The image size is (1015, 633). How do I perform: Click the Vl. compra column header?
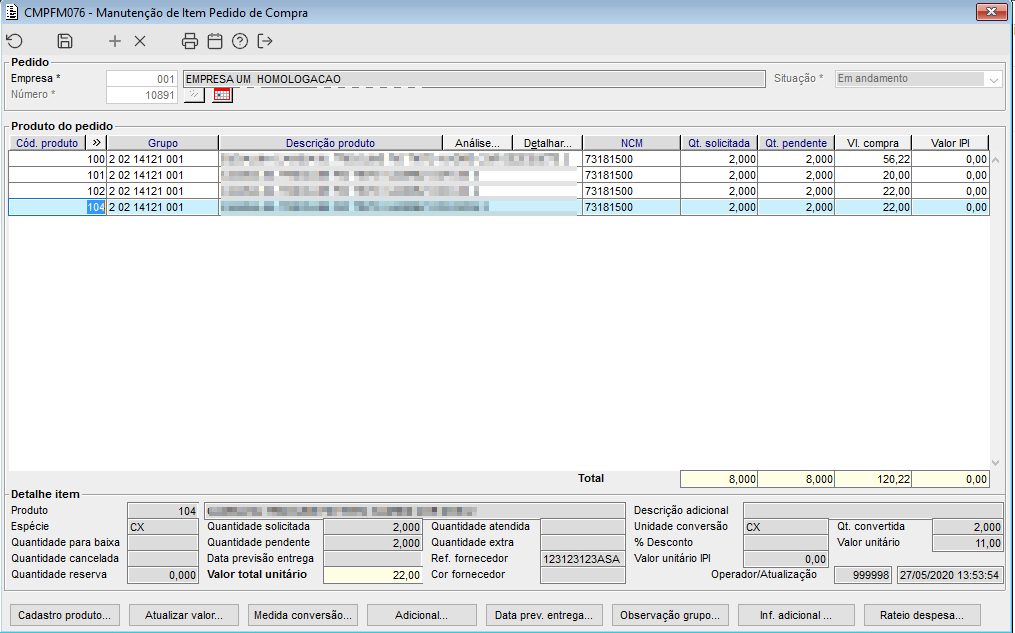click(x=873, y=142)
